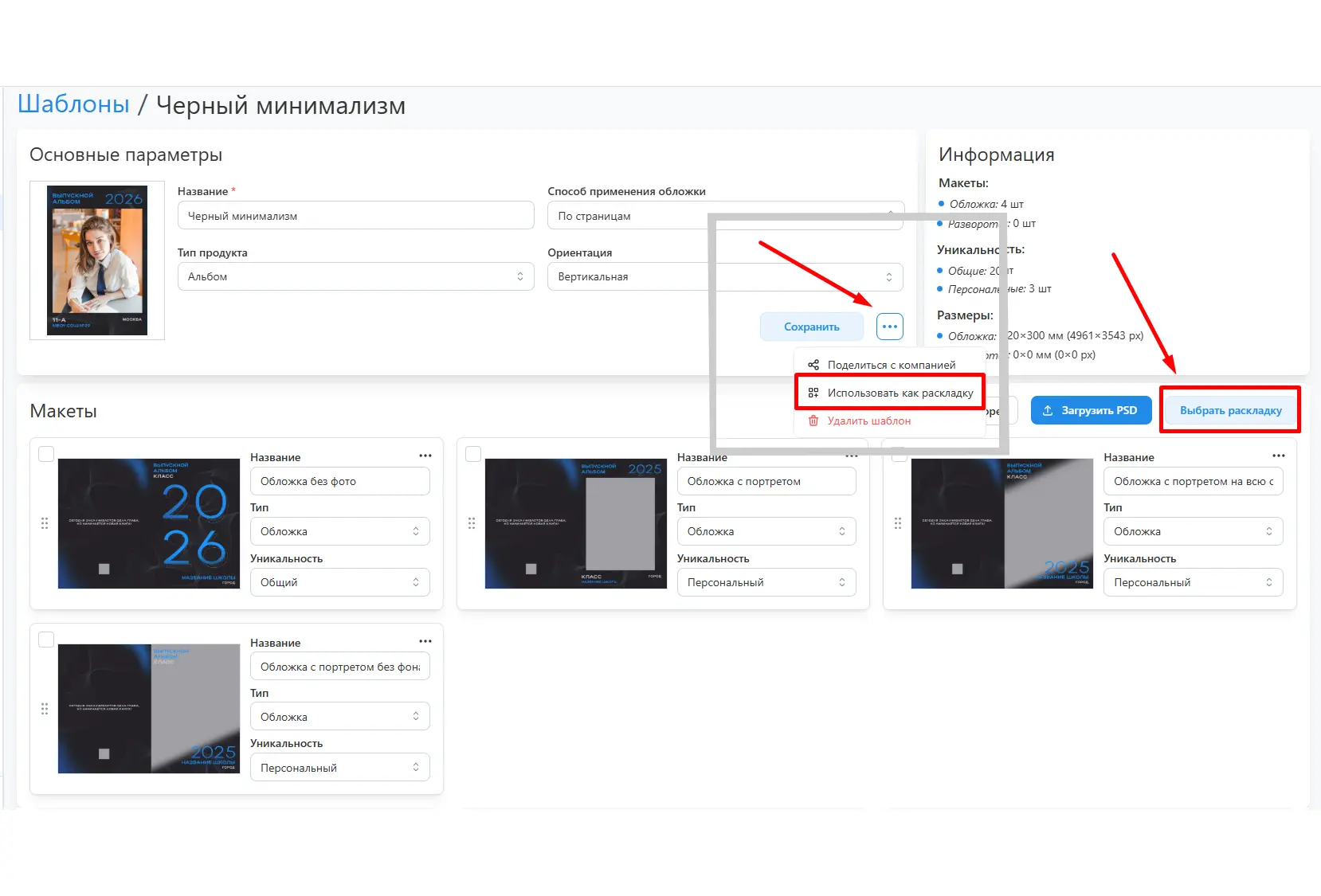
Task: Open the Ориентация dropdown showing Вертикальная
Action: (725, 276)
